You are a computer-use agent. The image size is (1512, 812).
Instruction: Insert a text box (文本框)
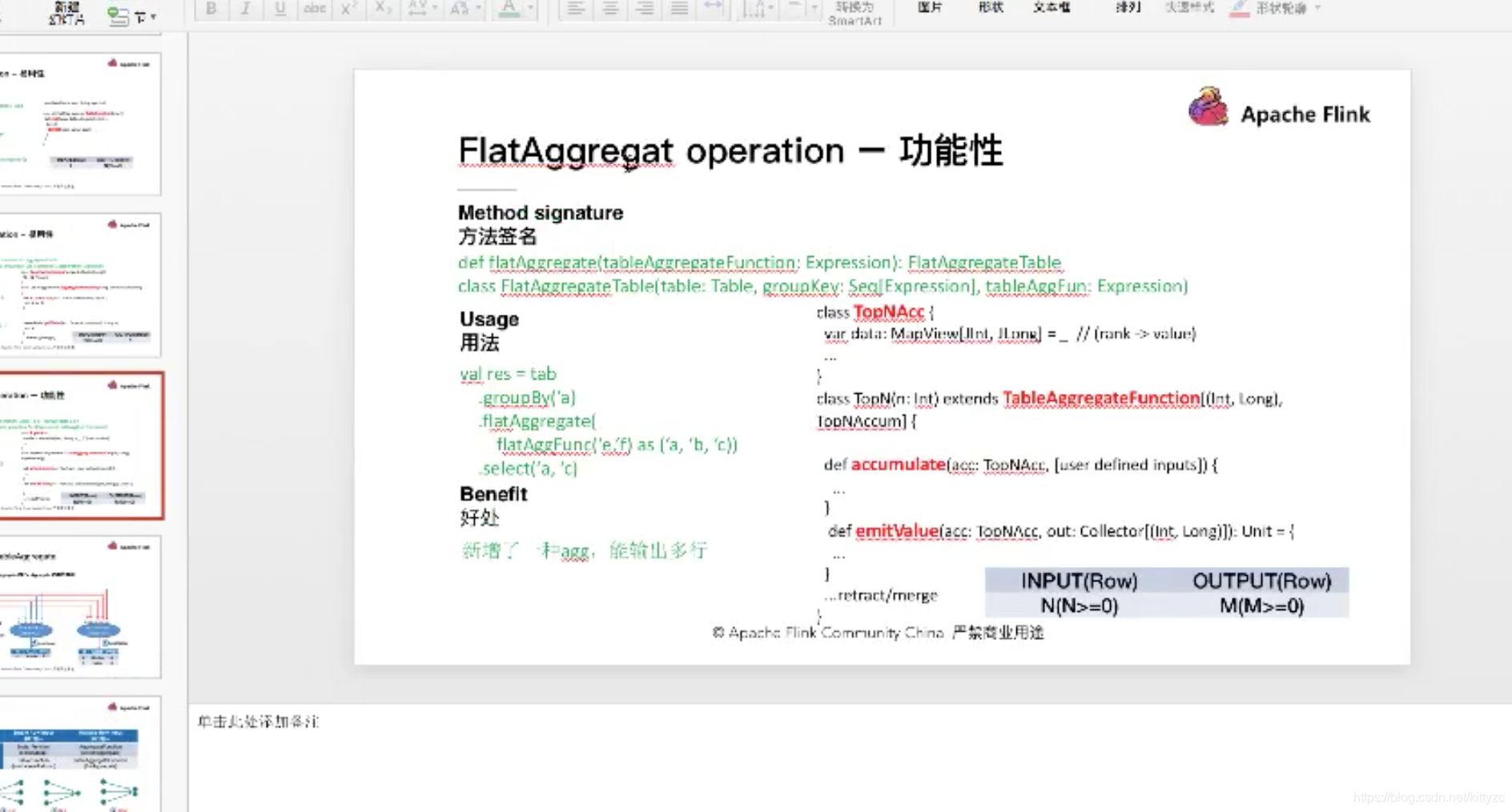point(1052,7)
